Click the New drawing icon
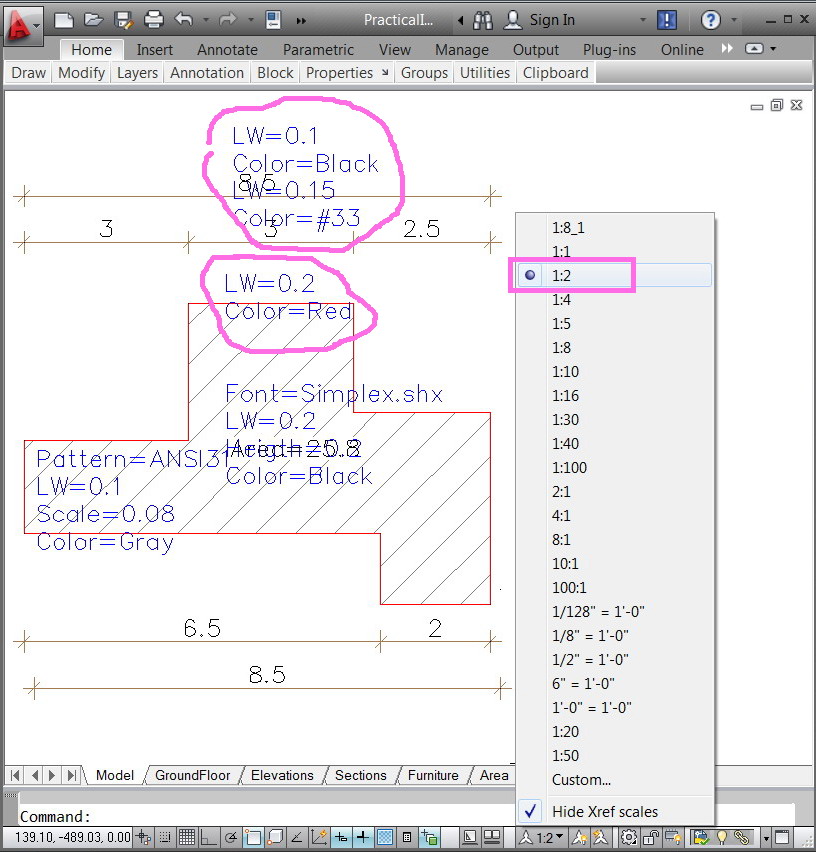 (x=64, y=20)
